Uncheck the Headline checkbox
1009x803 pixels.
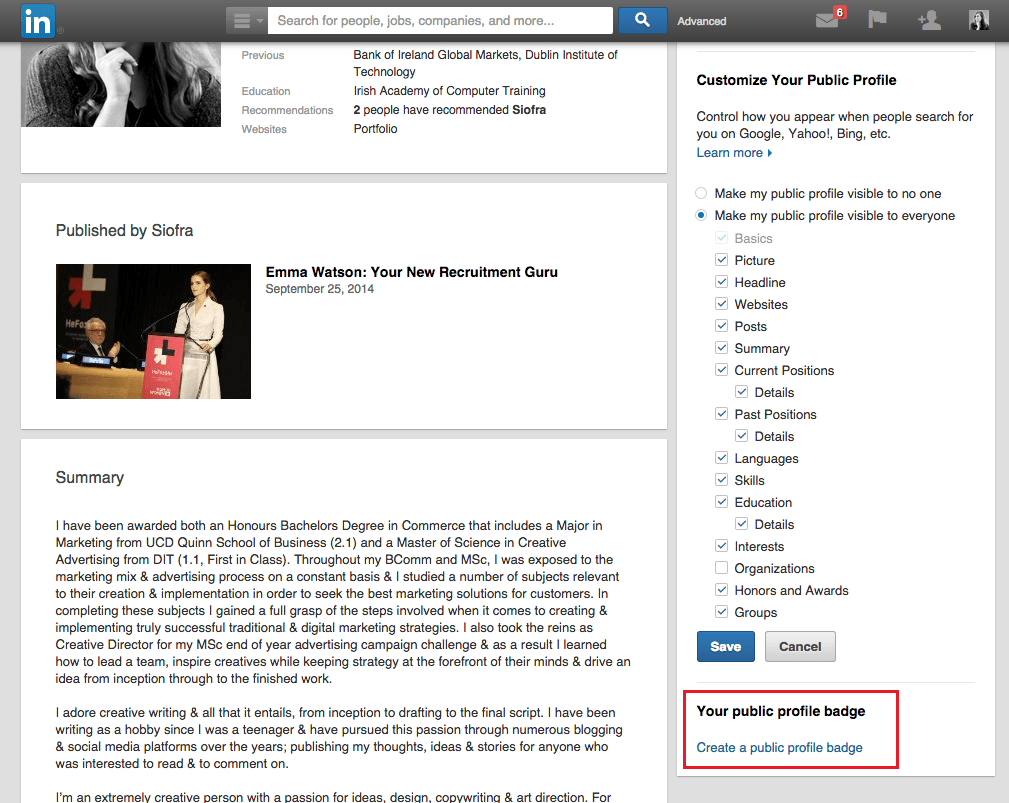point(721,282)
